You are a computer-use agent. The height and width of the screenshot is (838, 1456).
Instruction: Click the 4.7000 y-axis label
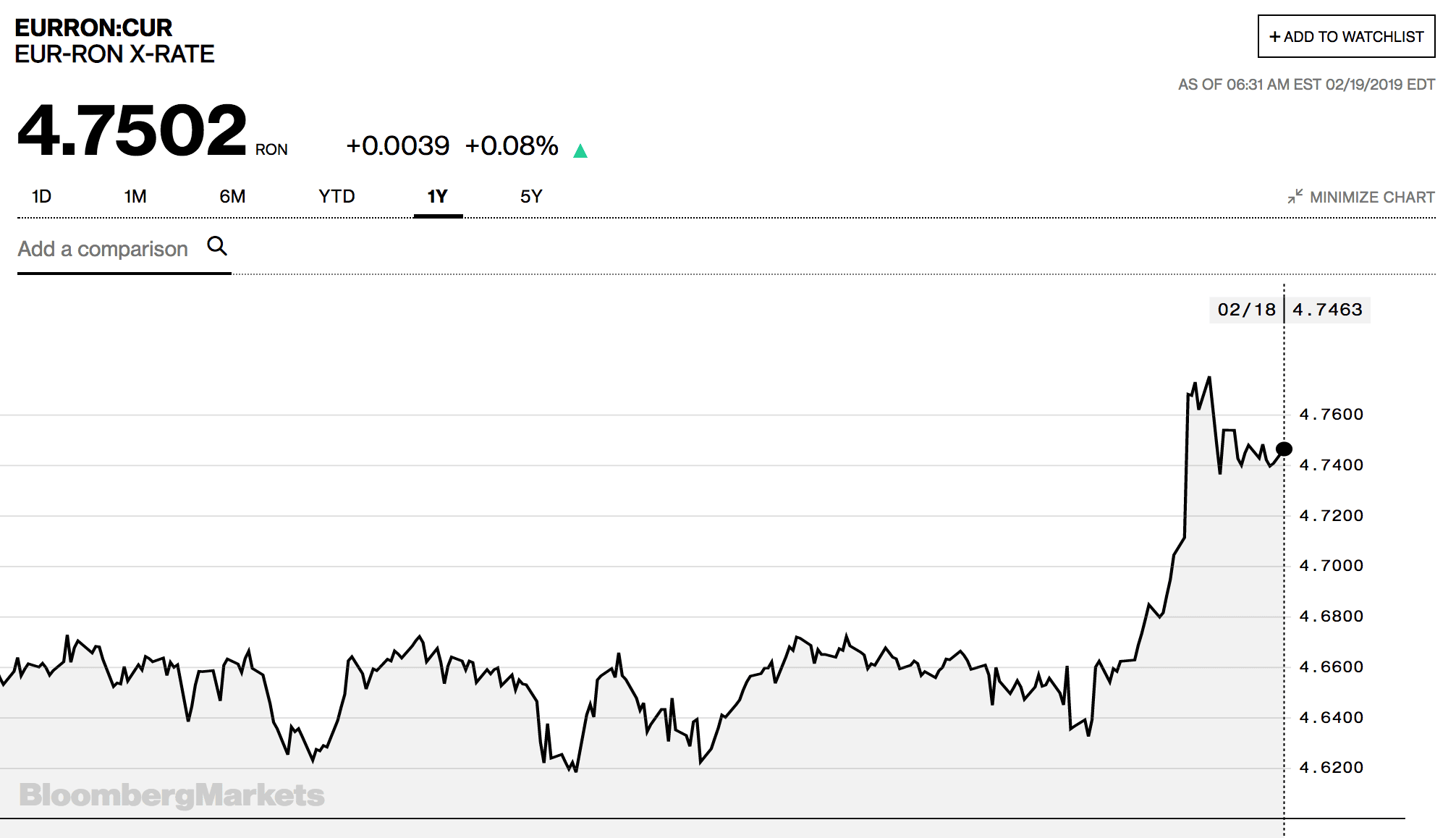(x=1332, y=566)
